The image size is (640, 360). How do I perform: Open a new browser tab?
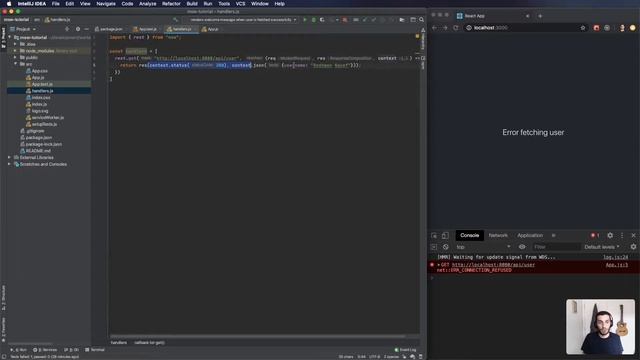point(540,16)
